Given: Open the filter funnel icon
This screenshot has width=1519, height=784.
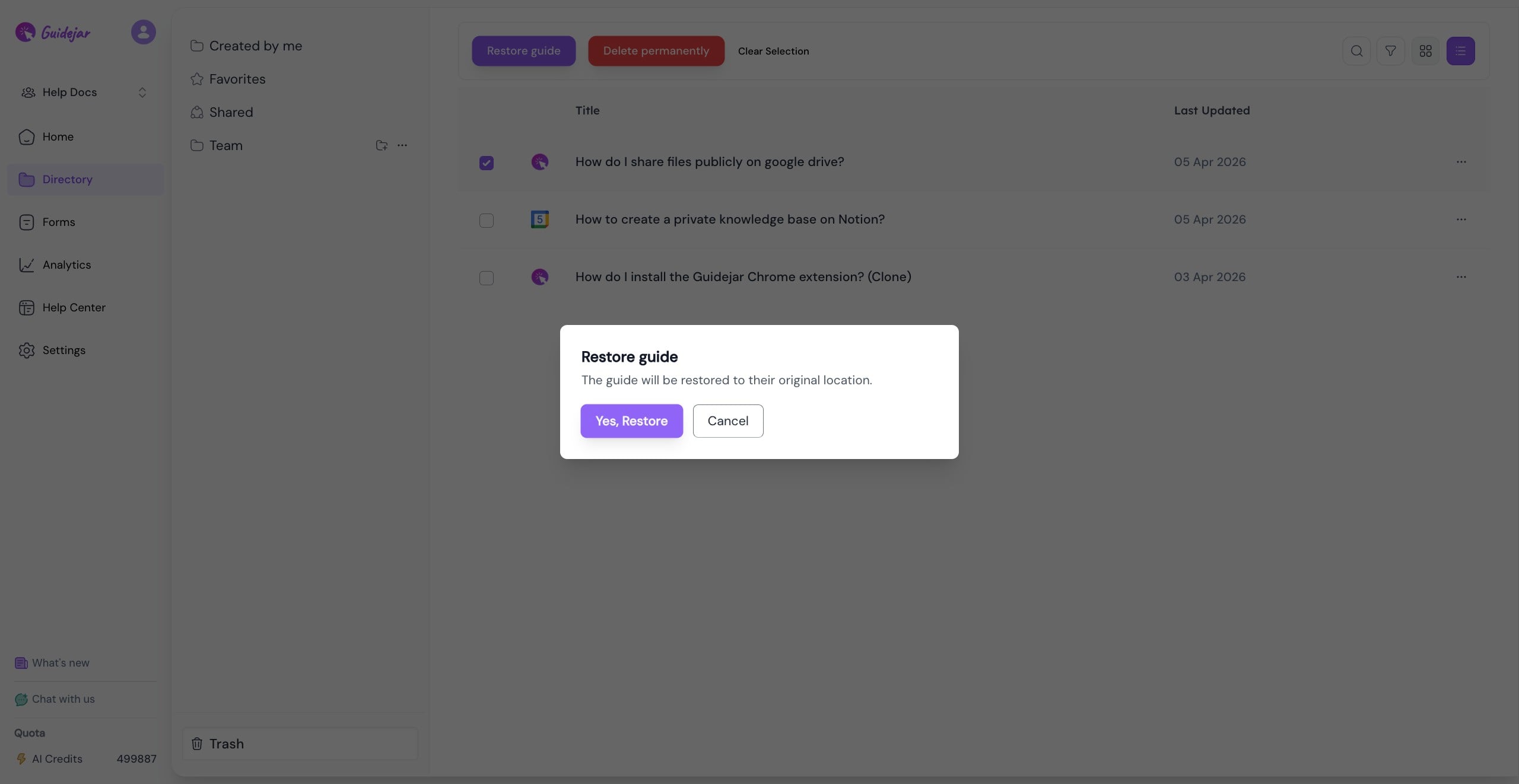Looking at the screenshot, I should tap(1390, 51).
